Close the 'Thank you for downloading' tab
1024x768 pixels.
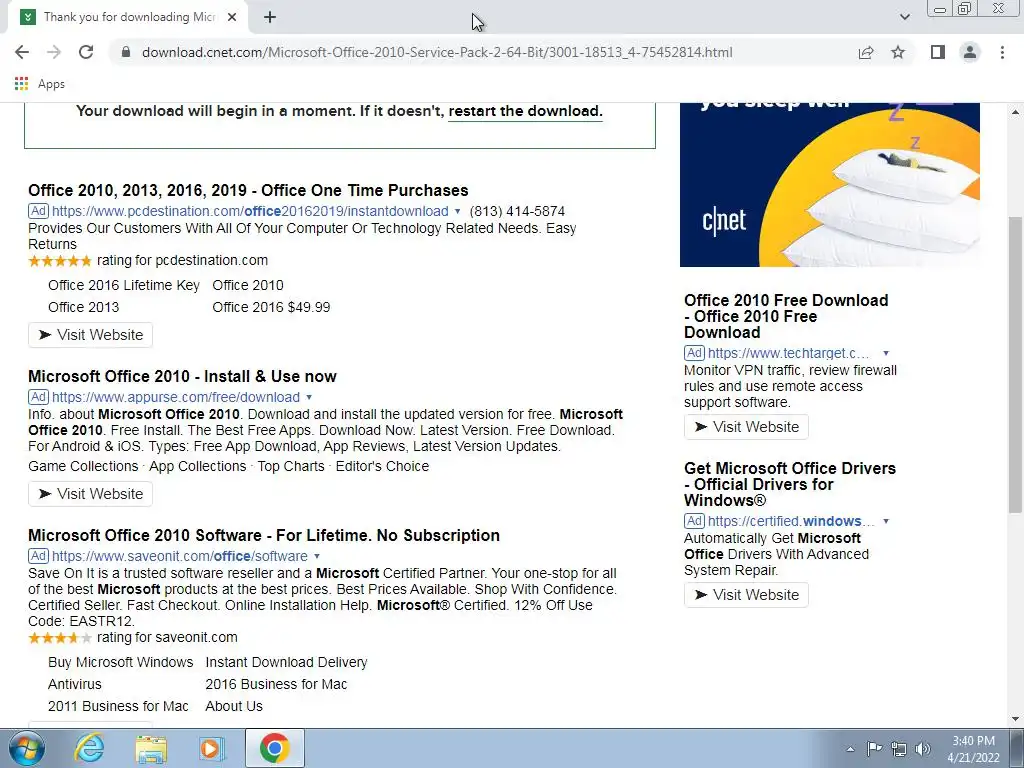232,17
